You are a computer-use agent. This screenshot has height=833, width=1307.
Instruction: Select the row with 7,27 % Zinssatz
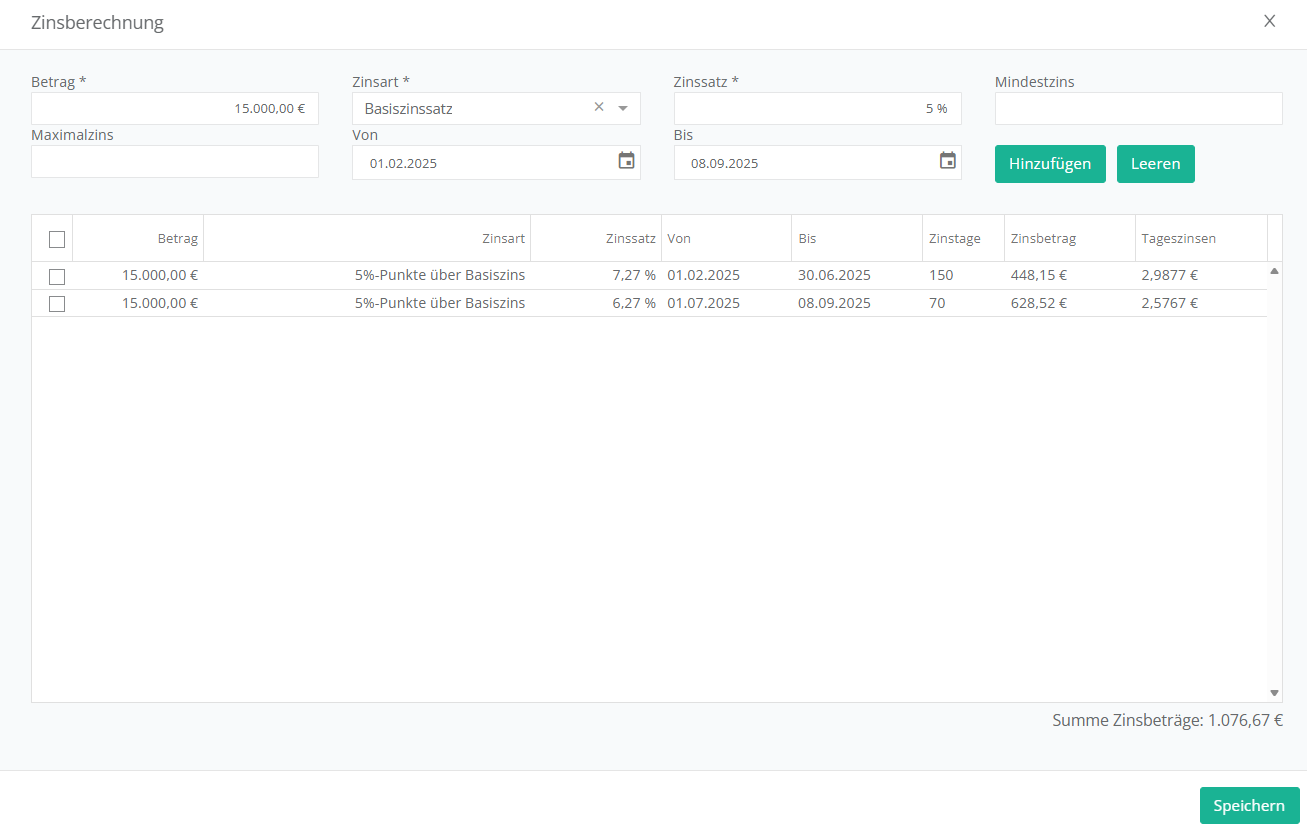(x=57, y=276)
